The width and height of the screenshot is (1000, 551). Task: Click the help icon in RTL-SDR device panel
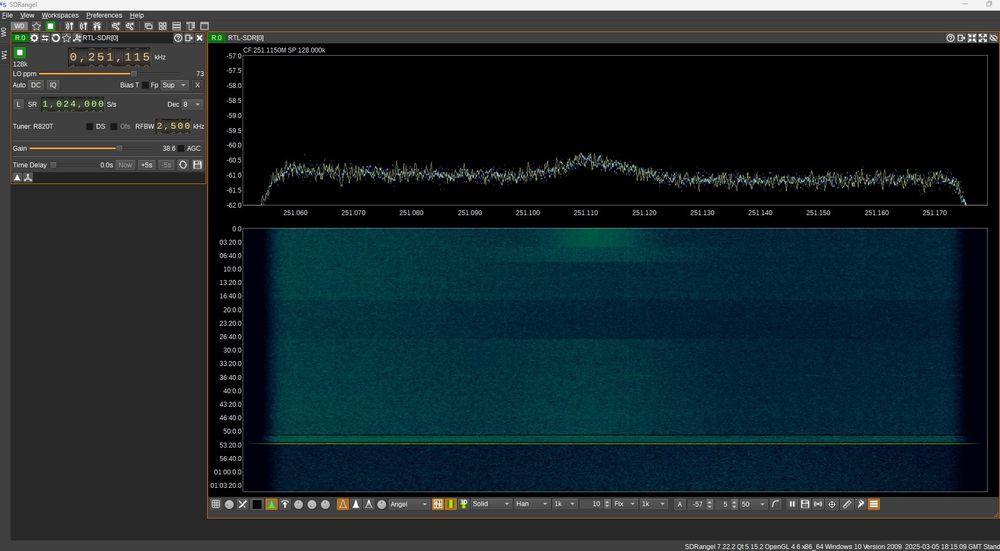(178, 38)
